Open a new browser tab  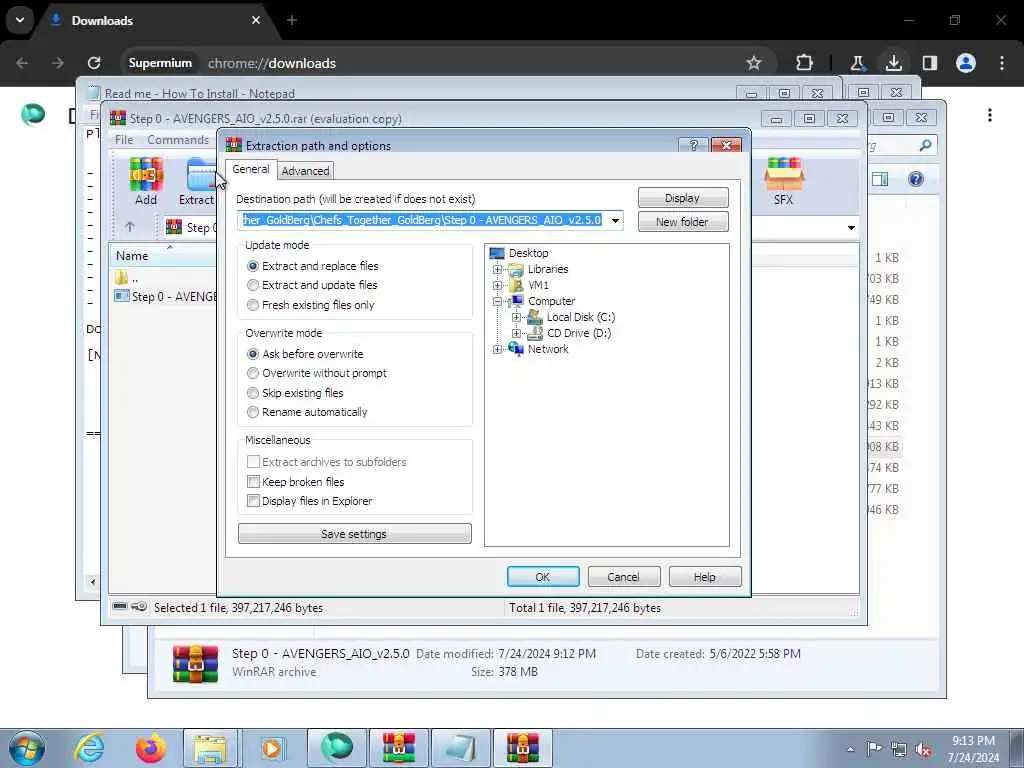(x=292, y=20)
